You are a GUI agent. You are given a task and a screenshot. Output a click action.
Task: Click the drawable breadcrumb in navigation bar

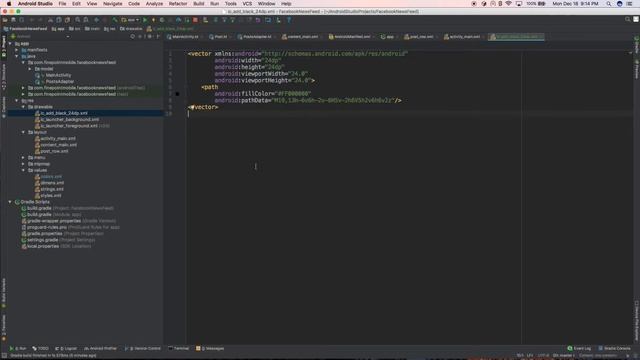(131, 29)
